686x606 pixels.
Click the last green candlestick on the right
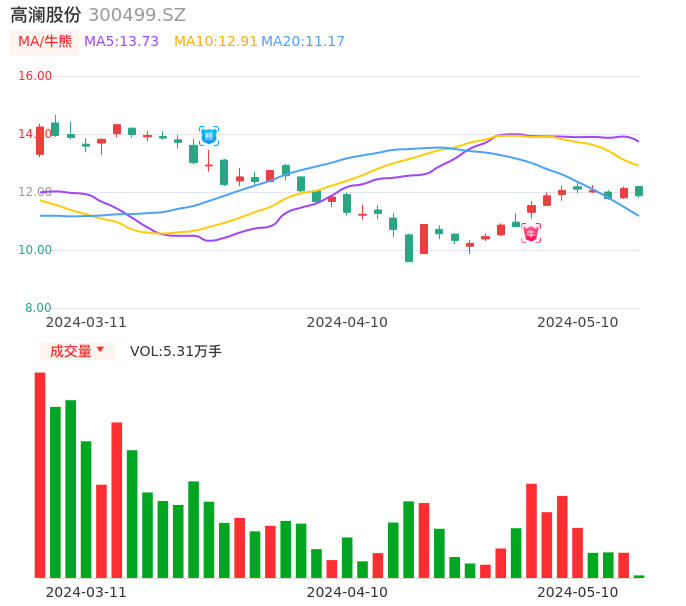639,191
